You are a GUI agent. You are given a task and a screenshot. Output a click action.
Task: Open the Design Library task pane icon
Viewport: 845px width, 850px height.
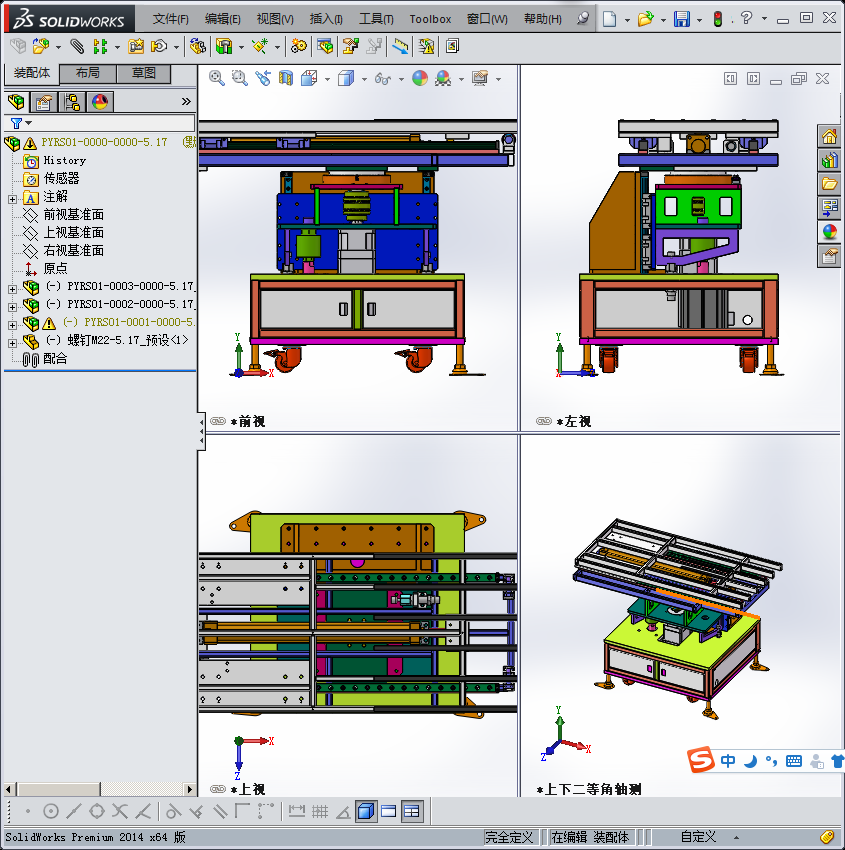[829, 160]
